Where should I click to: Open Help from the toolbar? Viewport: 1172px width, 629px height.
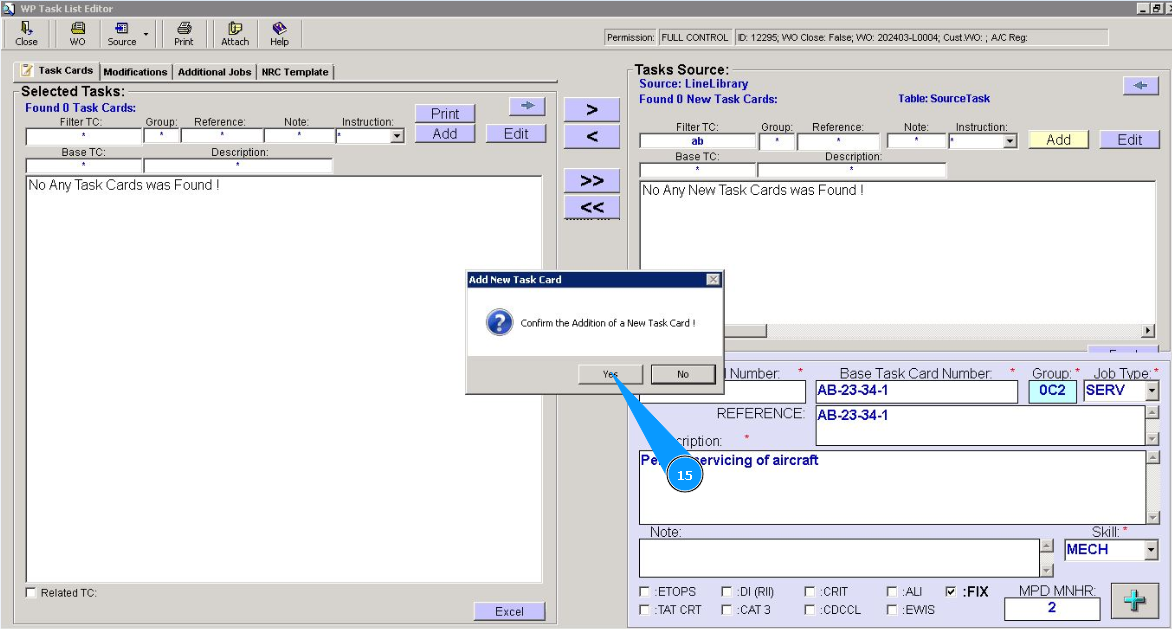point(280,33)
